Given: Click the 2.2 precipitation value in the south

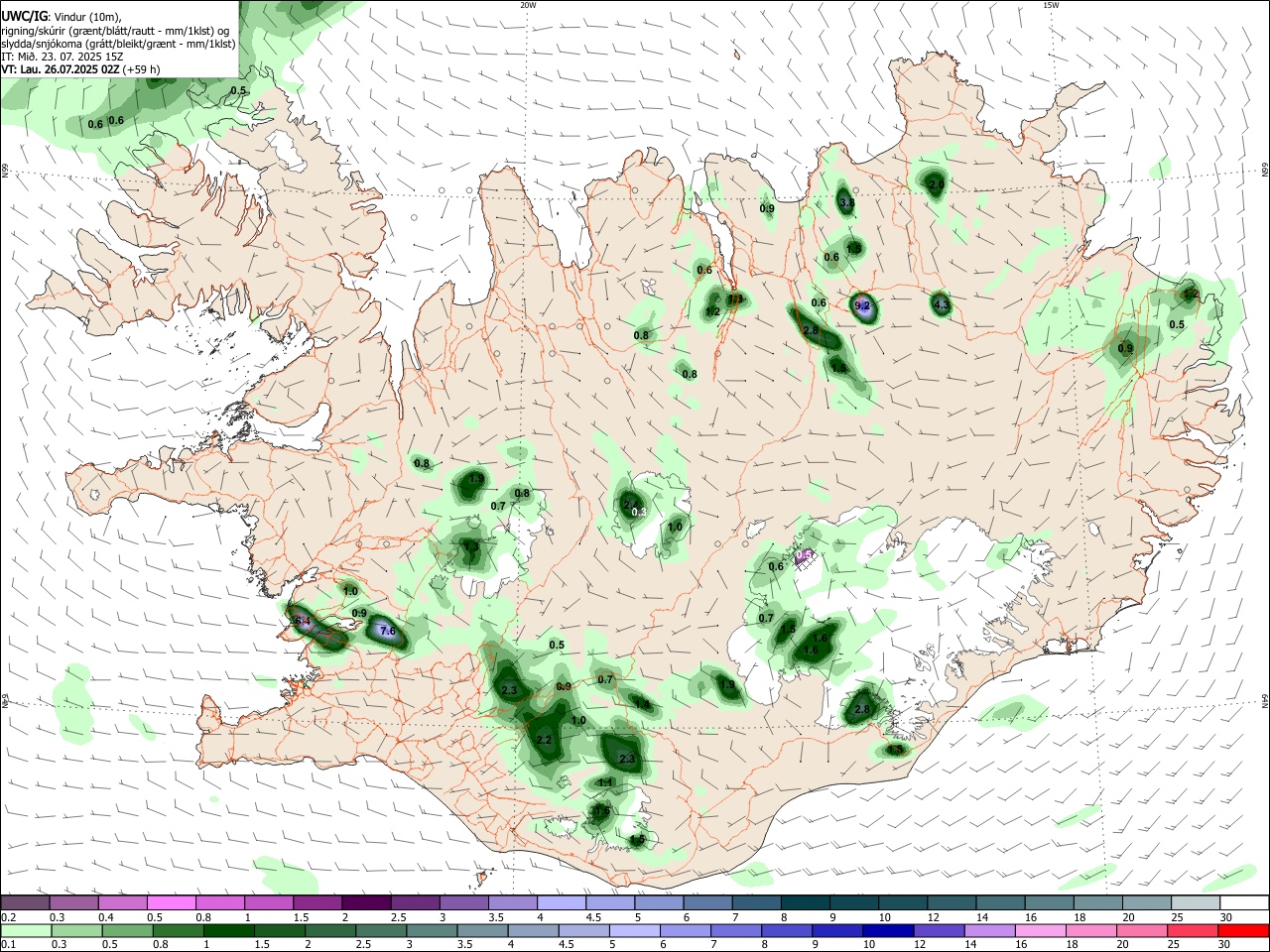Looking at the screenshot, I should [x=543, y=740].
